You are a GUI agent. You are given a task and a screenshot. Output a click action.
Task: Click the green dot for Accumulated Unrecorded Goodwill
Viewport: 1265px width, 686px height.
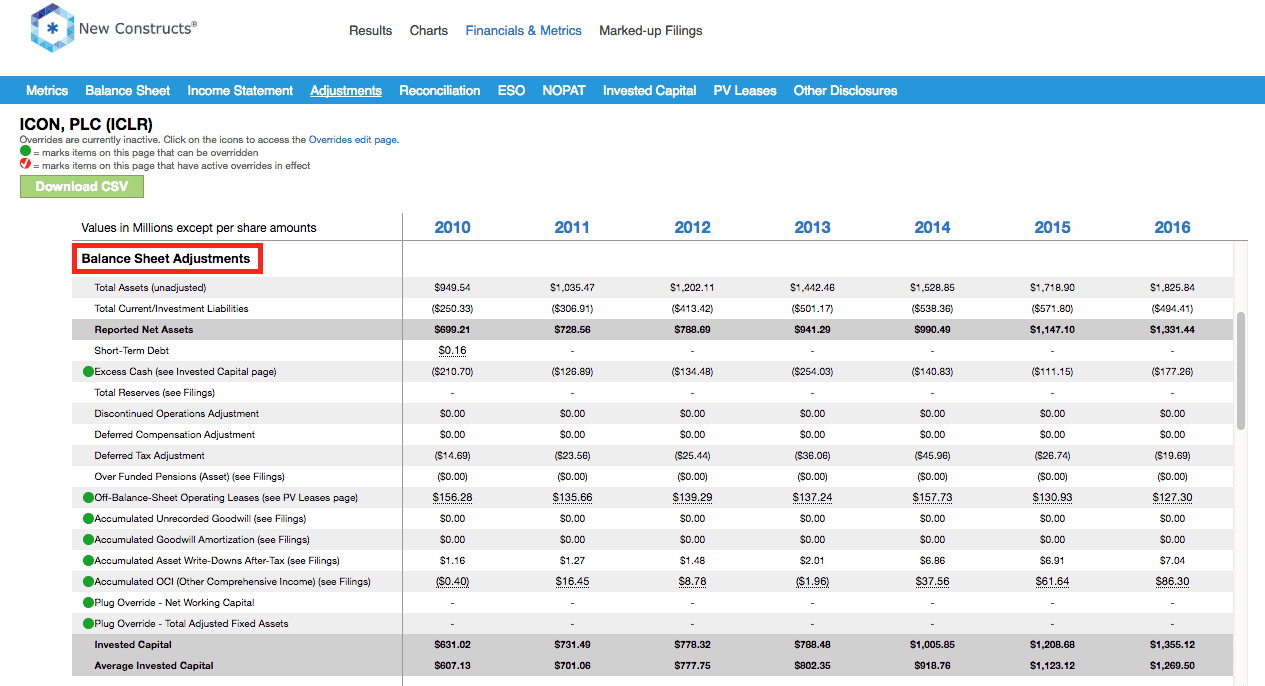click(x=88, y=518)
